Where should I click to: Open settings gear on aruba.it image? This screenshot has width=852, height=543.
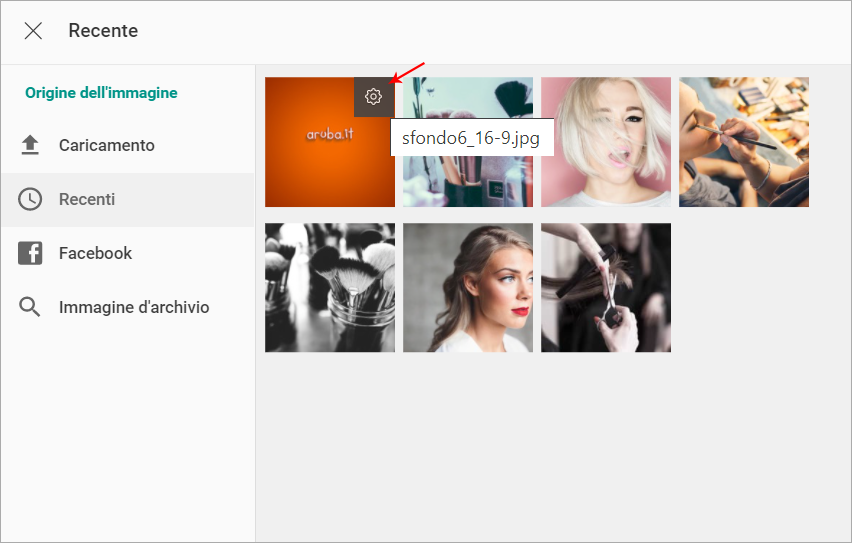374,97
